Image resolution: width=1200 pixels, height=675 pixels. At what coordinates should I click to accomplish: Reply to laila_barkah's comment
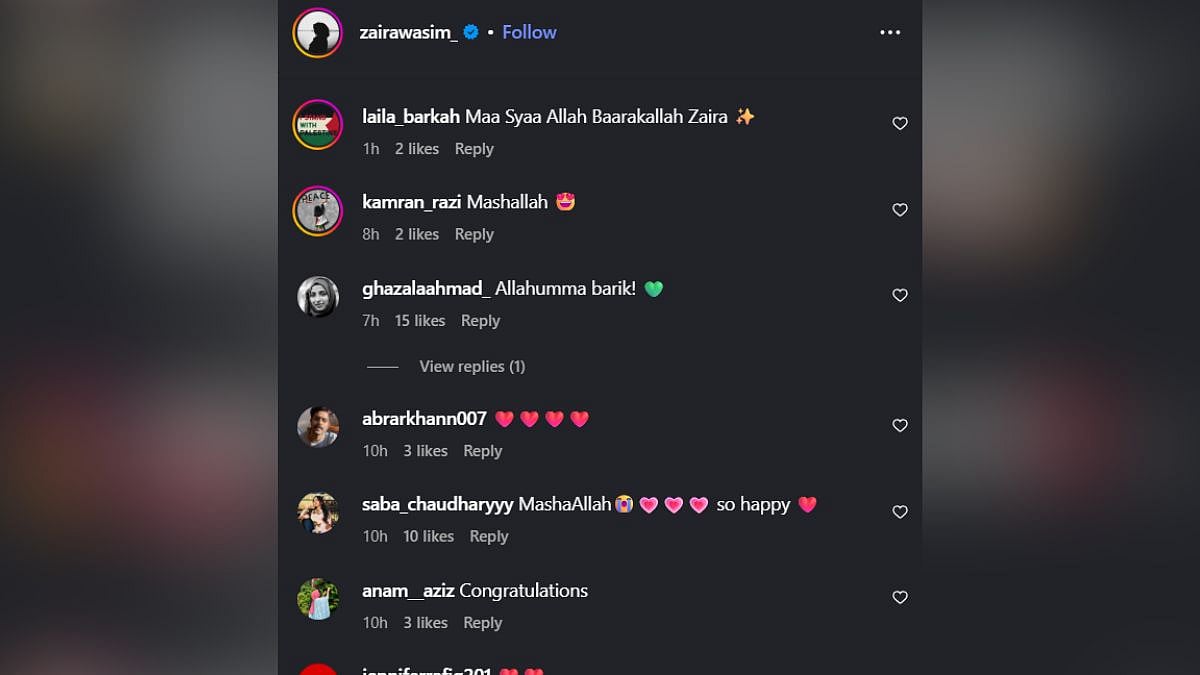coord(474,149)
